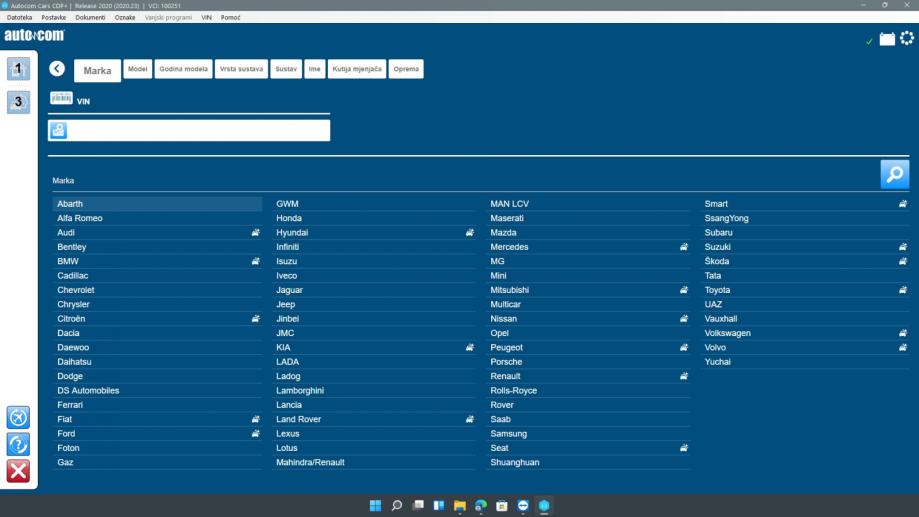Switch to the Oprema tab
Viewport: 919px width, 517px height.
[406, 69]
